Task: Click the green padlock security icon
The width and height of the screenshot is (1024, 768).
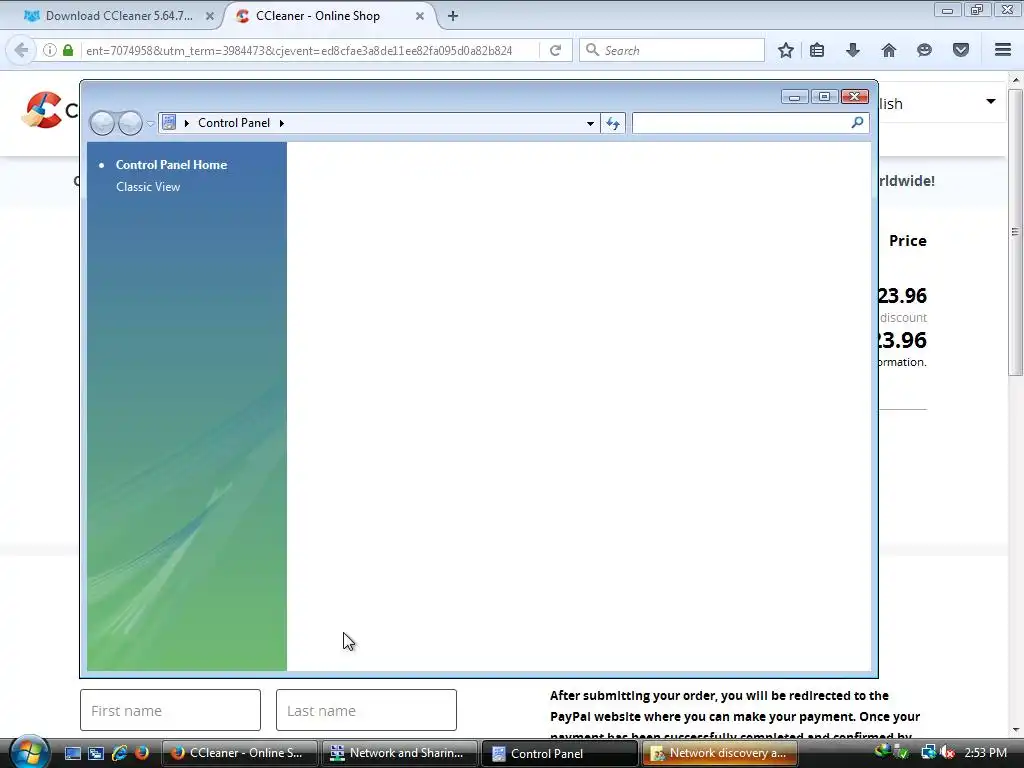Action: tap(68, 50)
